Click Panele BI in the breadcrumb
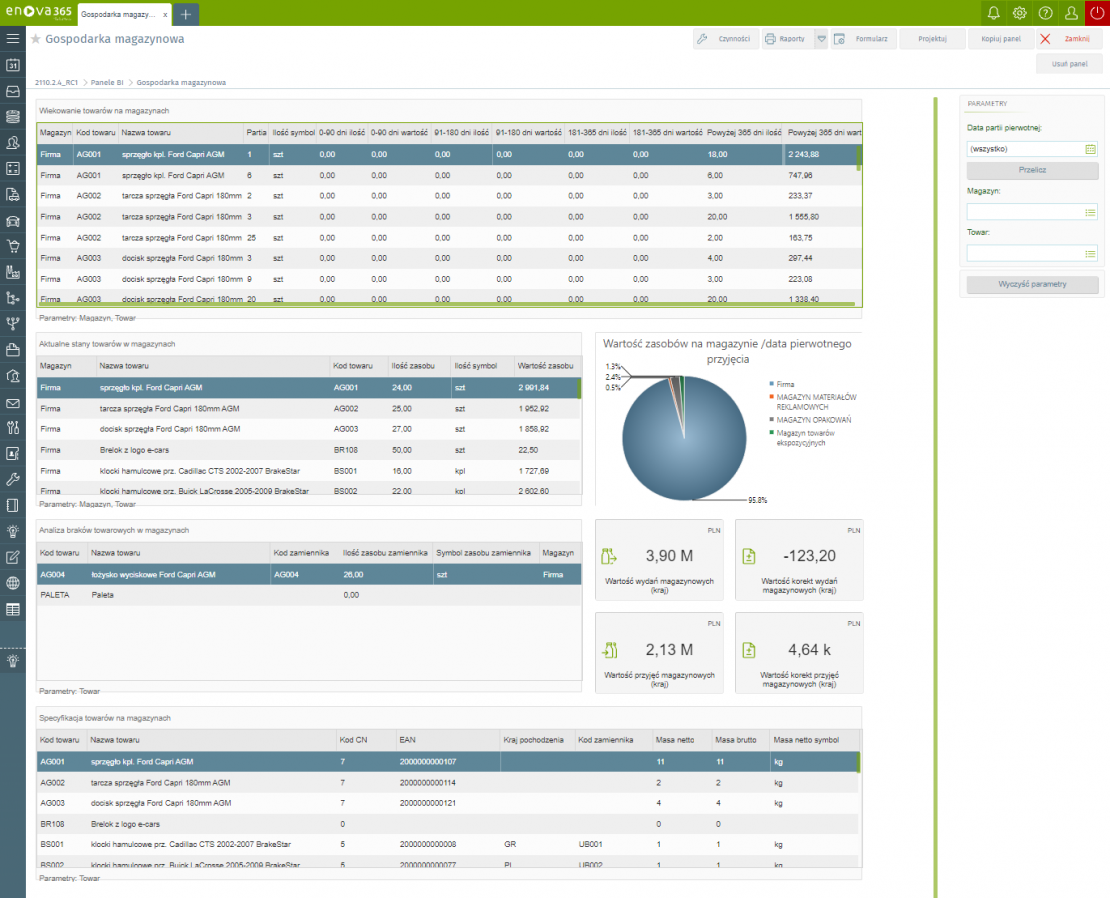Viewport: 1110px width, 898px height. coord(107,82)
